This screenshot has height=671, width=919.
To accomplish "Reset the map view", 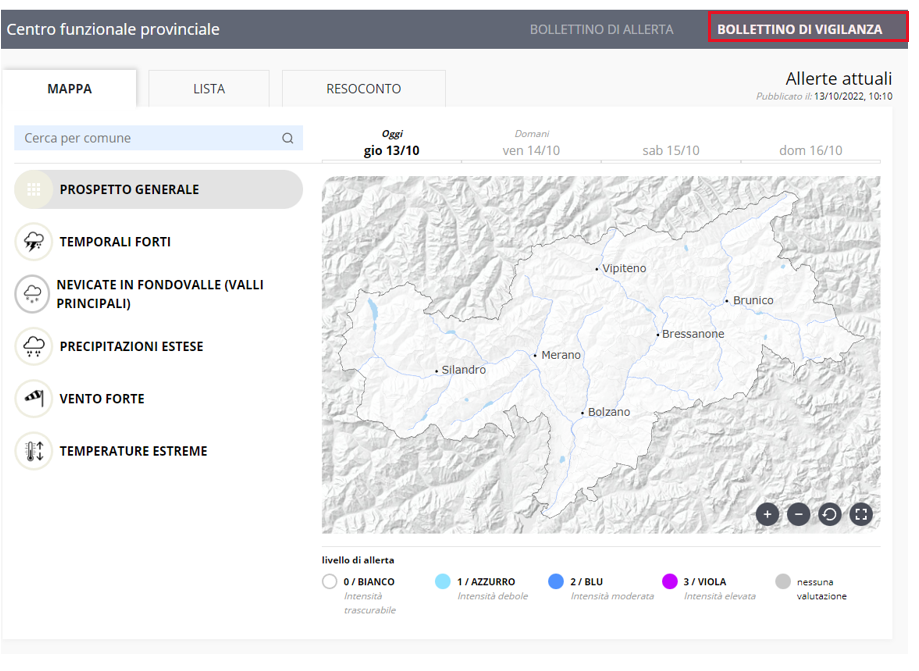I will 829,515.
